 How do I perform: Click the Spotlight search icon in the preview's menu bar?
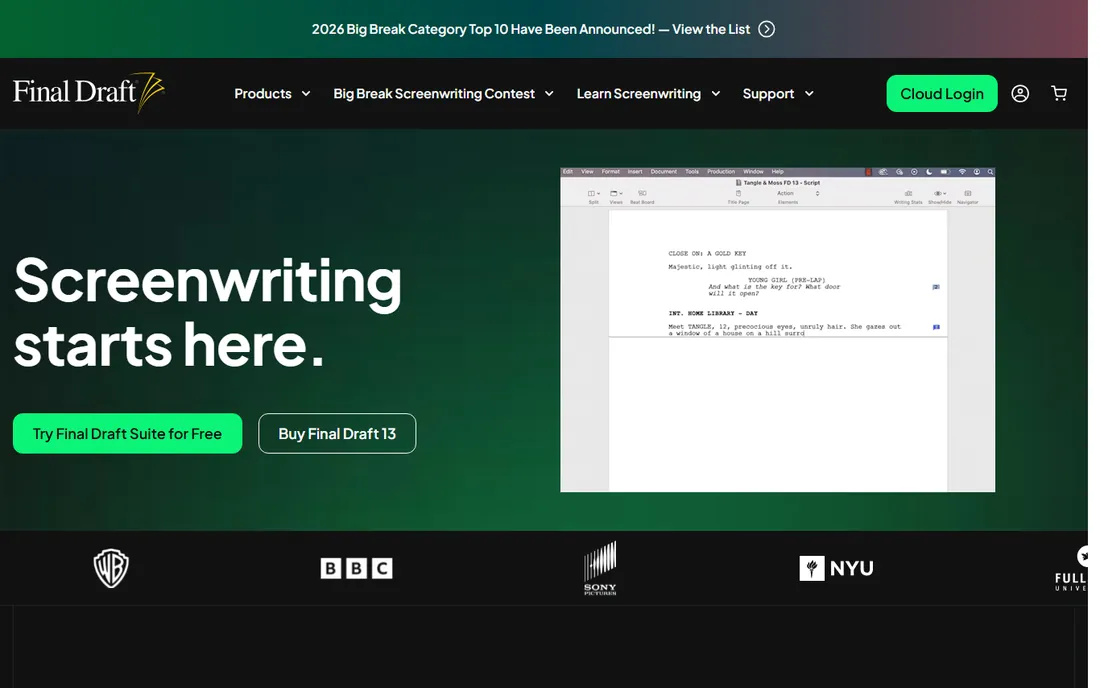click(991, 172)
